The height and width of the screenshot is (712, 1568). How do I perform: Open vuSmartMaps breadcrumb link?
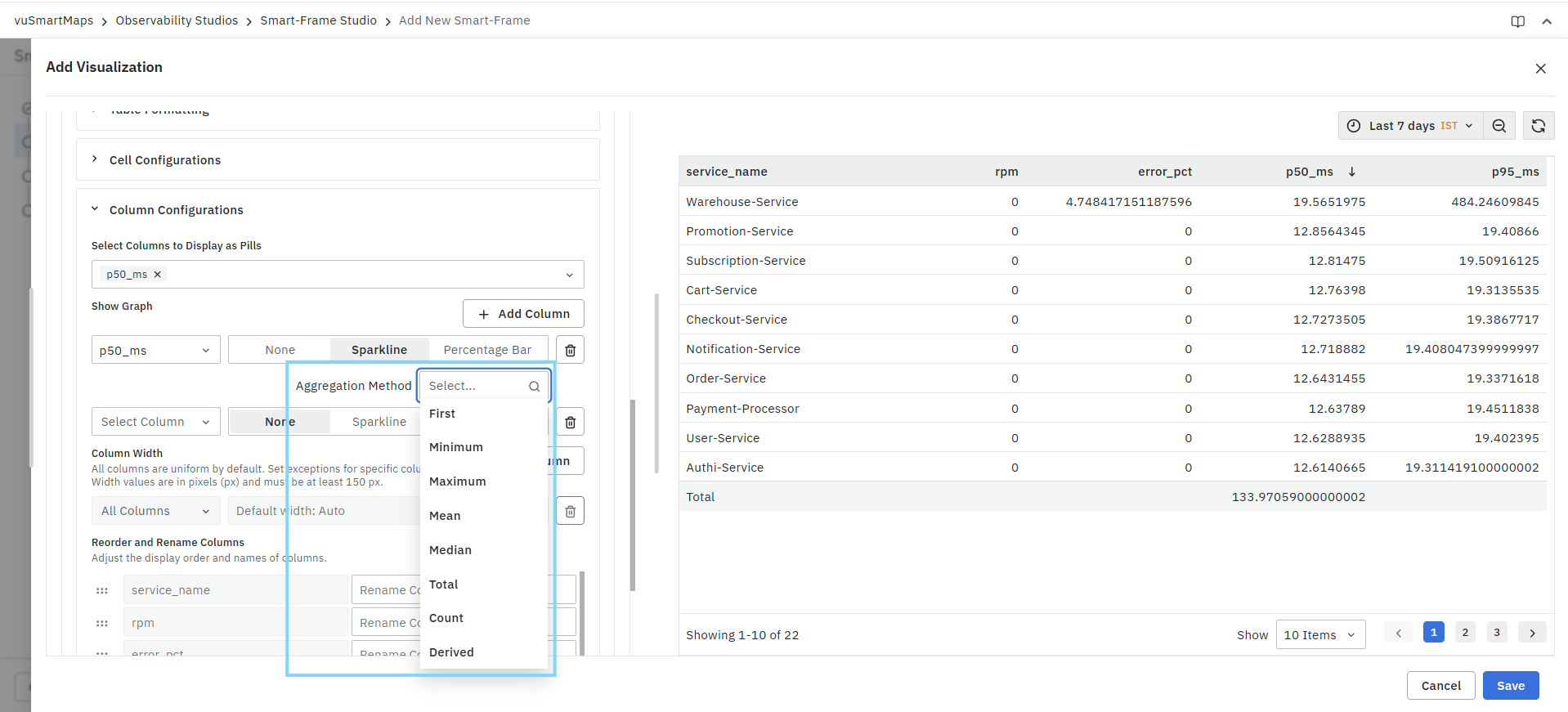point(54,20)
